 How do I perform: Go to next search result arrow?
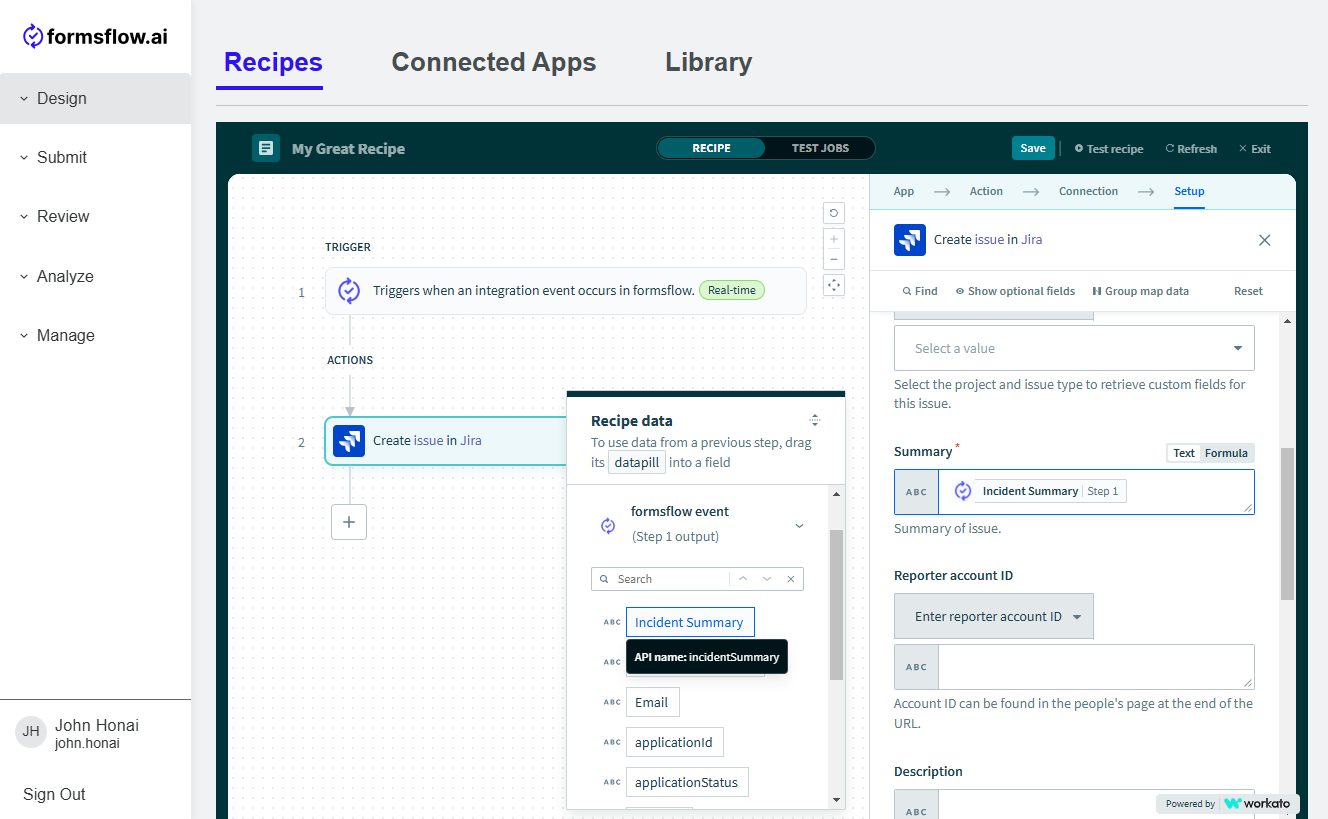coord(767,579)
